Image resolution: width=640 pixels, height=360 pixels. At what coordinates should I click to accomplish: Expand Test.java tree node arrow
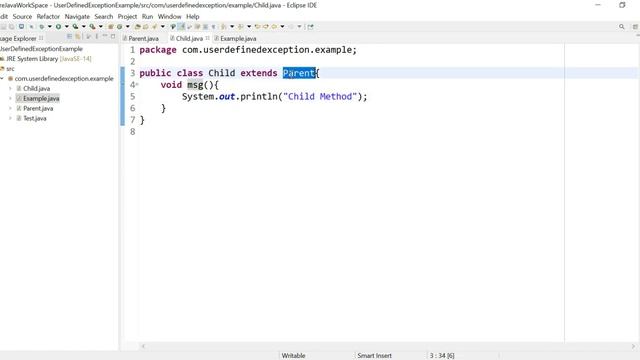[x=10, y=118]
